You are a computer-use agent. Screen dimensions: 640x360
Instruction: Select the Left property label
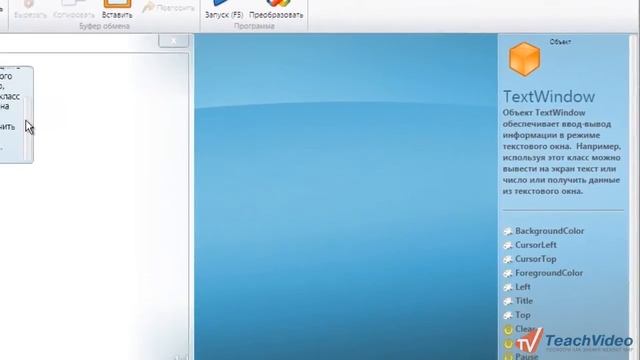click(523, 287)
